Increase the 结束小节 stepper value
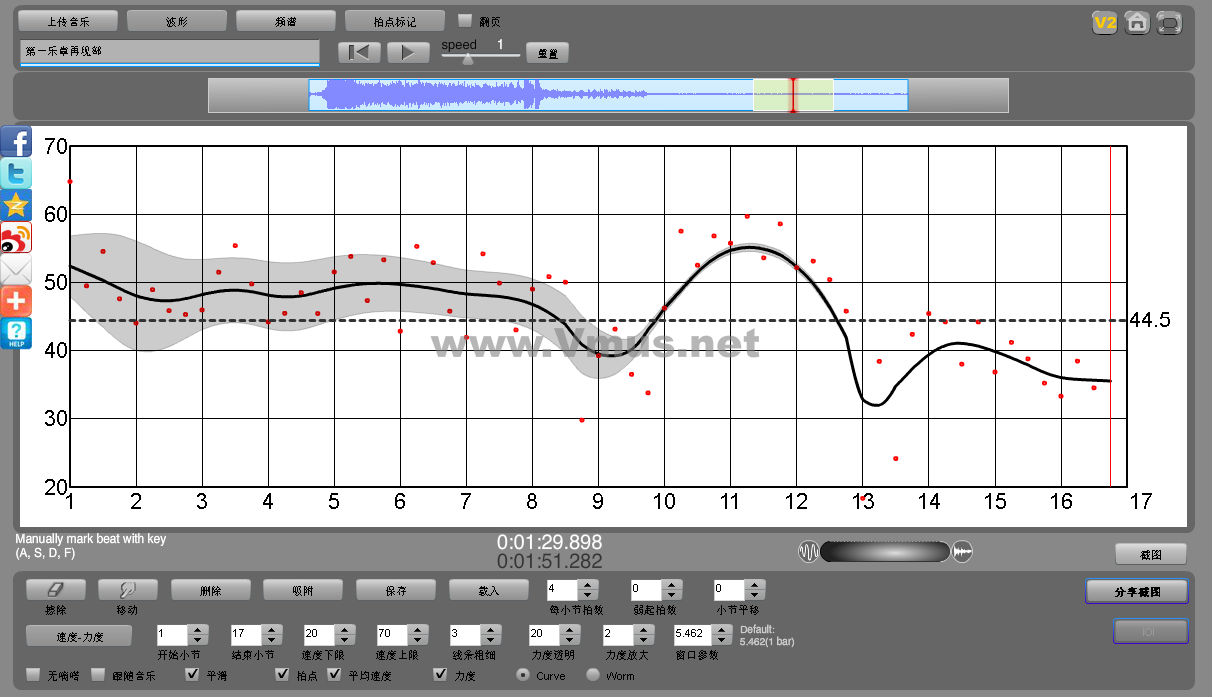1212x697 pixels. tap(270, 630)
